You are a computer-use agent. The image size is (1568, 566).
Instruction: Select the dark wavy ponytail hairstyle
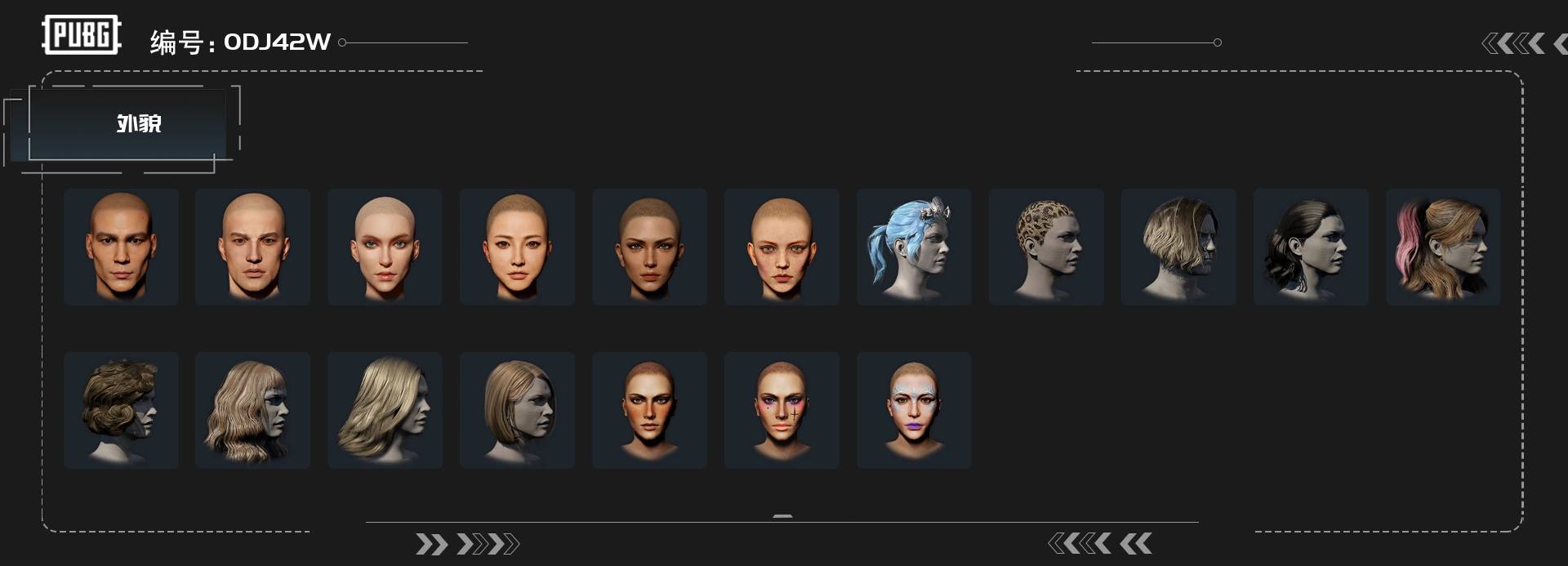(x=1311, y=247)
